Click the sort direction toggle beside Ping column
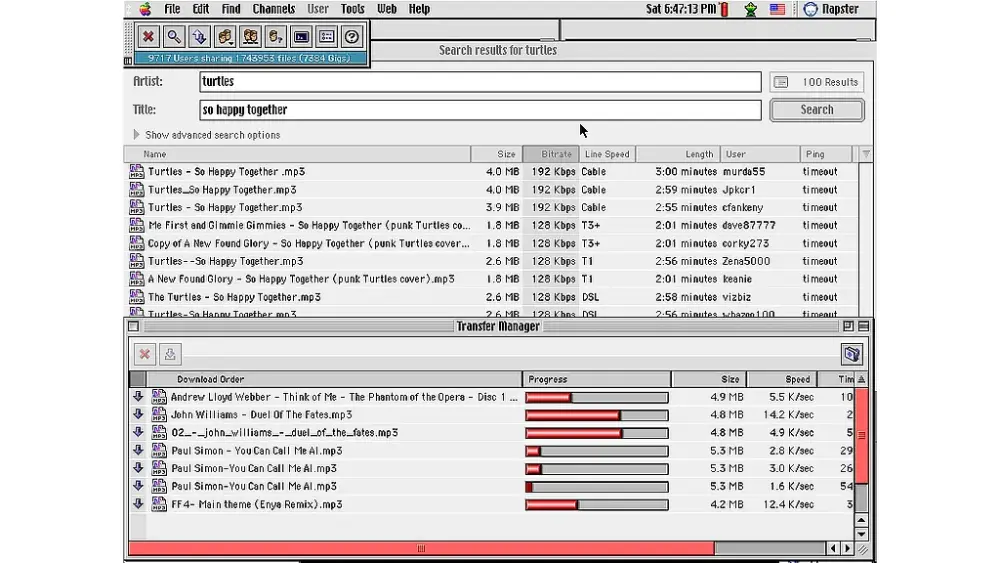Screen dimensions: 1000x563 (865, 154)
